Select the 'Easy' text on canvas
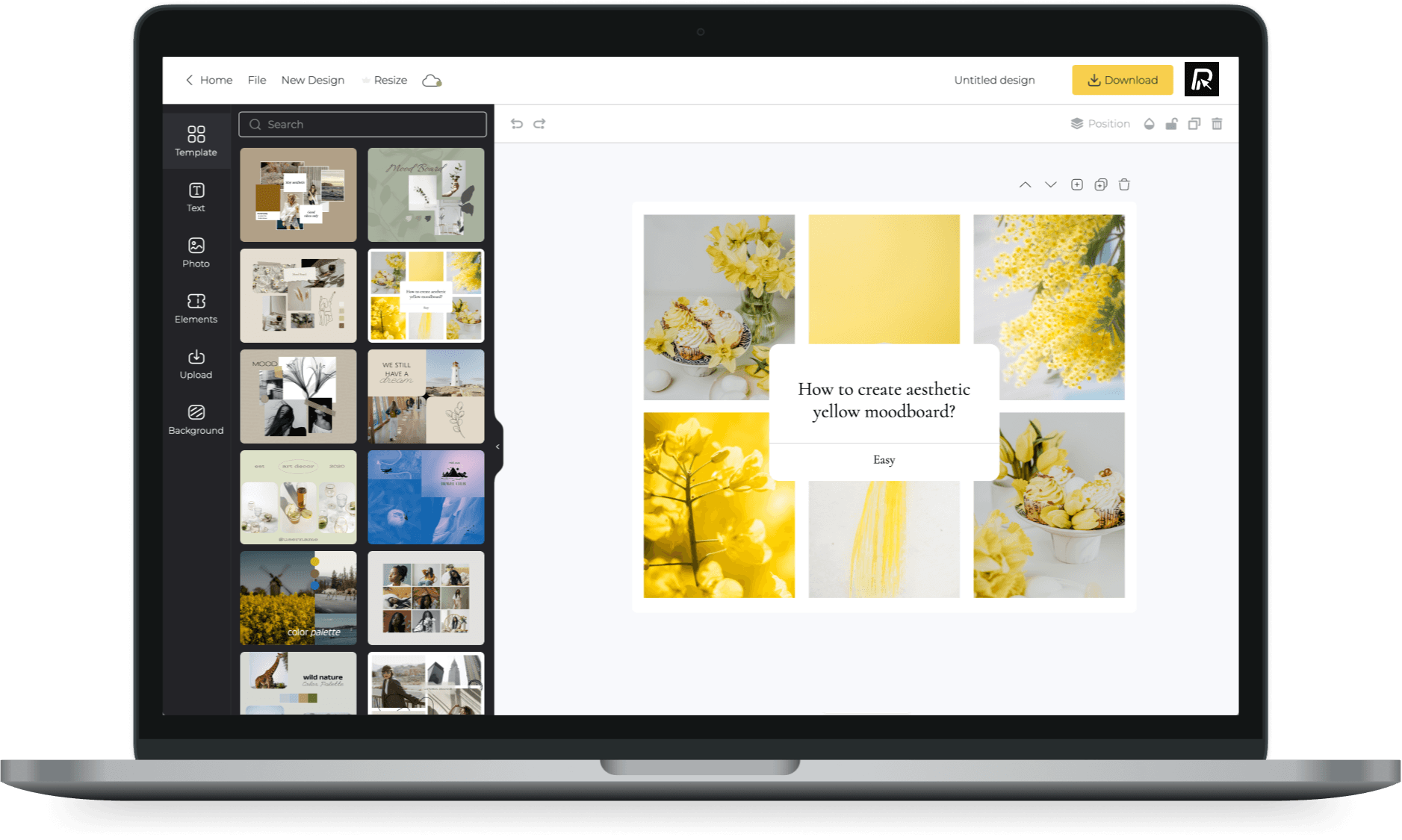Image resolution: width=1402 pixels, height=840 pixels. point(884,460)
